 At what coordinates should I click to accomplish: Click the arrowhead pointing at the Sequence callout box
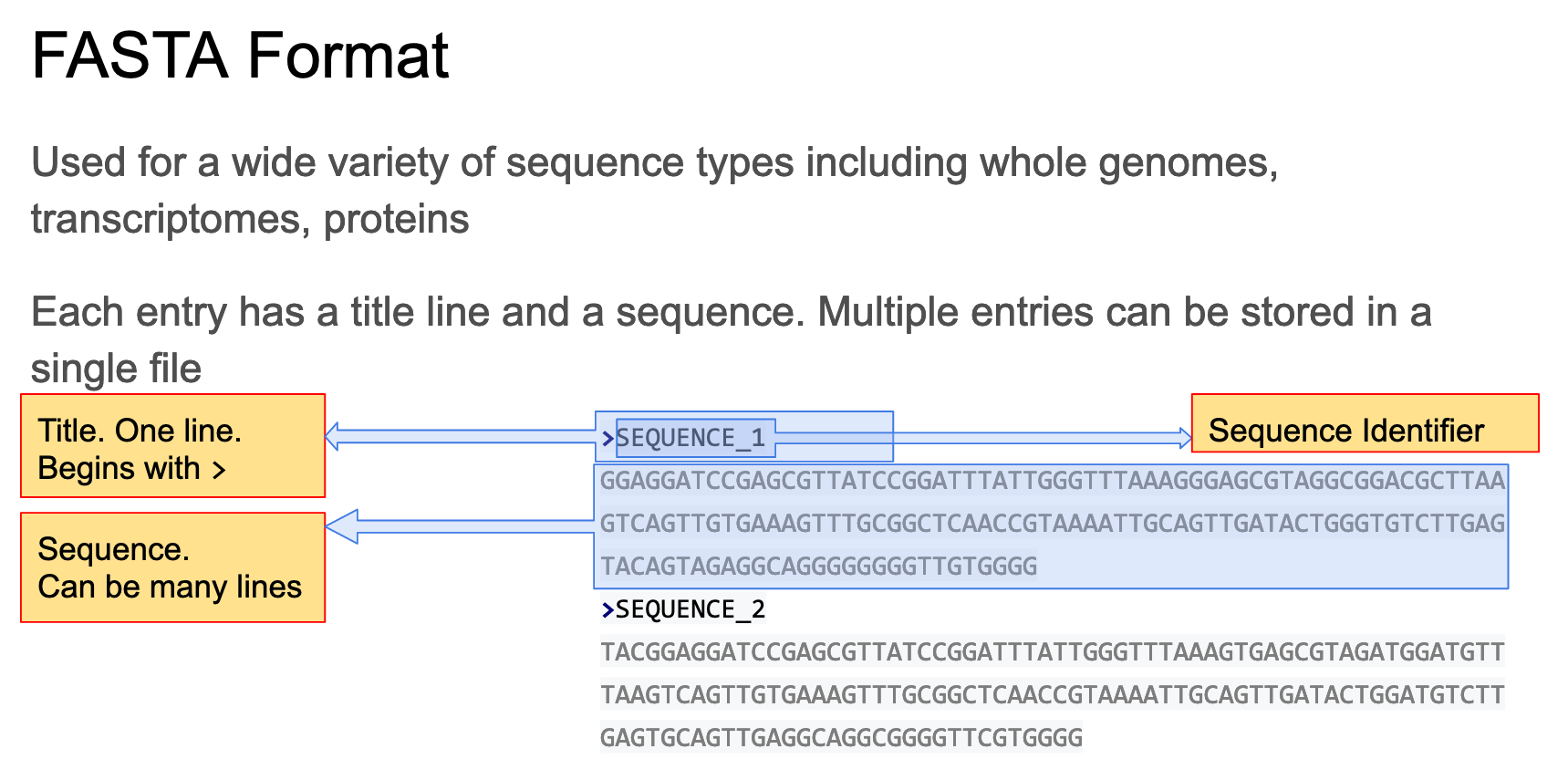point(341,526)
